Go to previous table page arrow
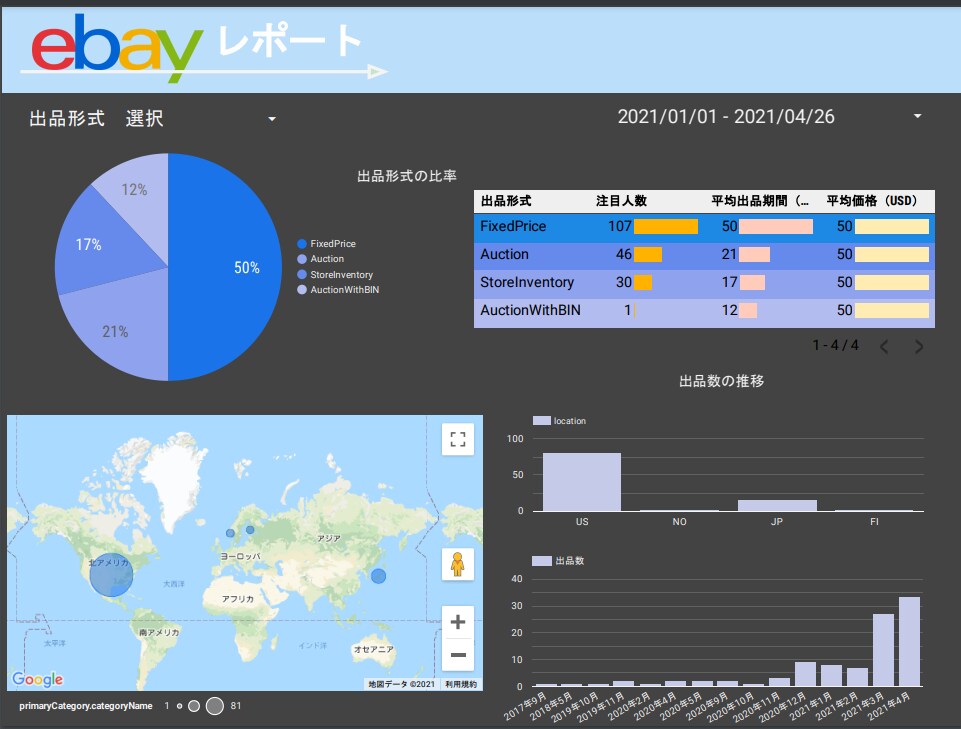This screenshot has height=729, width=961. 884,347
